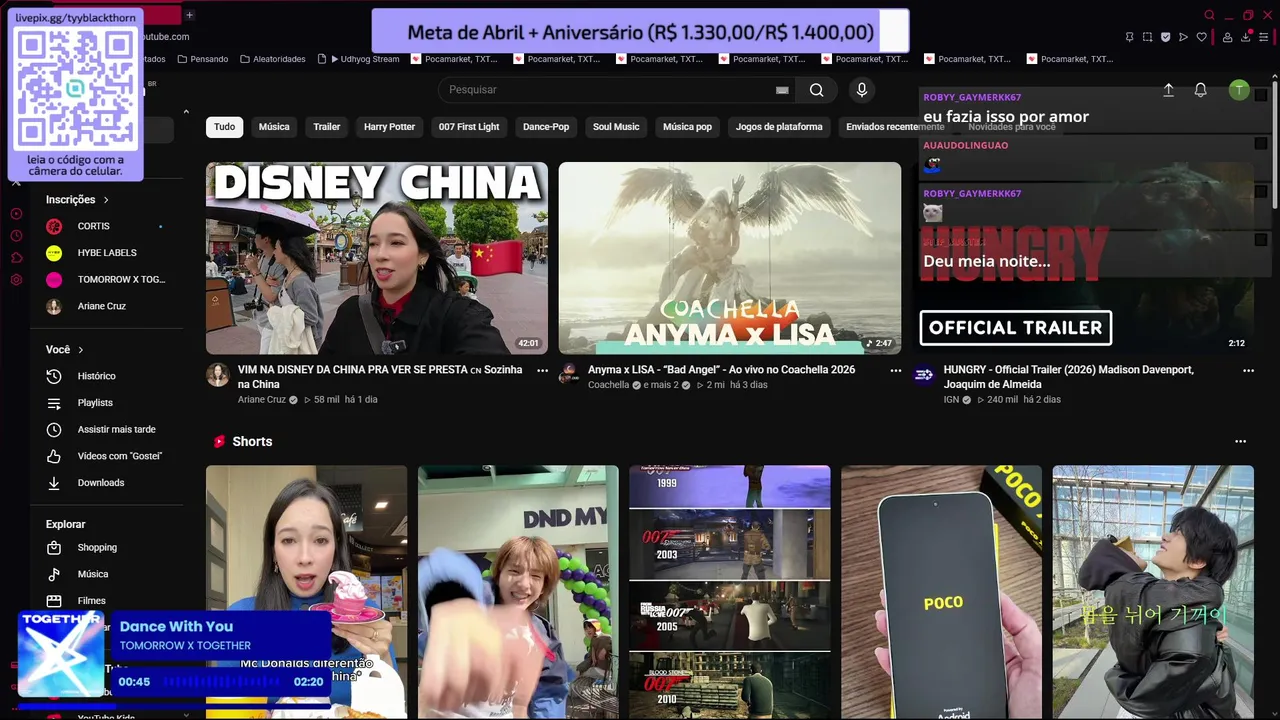Open the browser shield ad-blocker icon
Screen dimensions: 1280x720
click(x=1165, y=37)
